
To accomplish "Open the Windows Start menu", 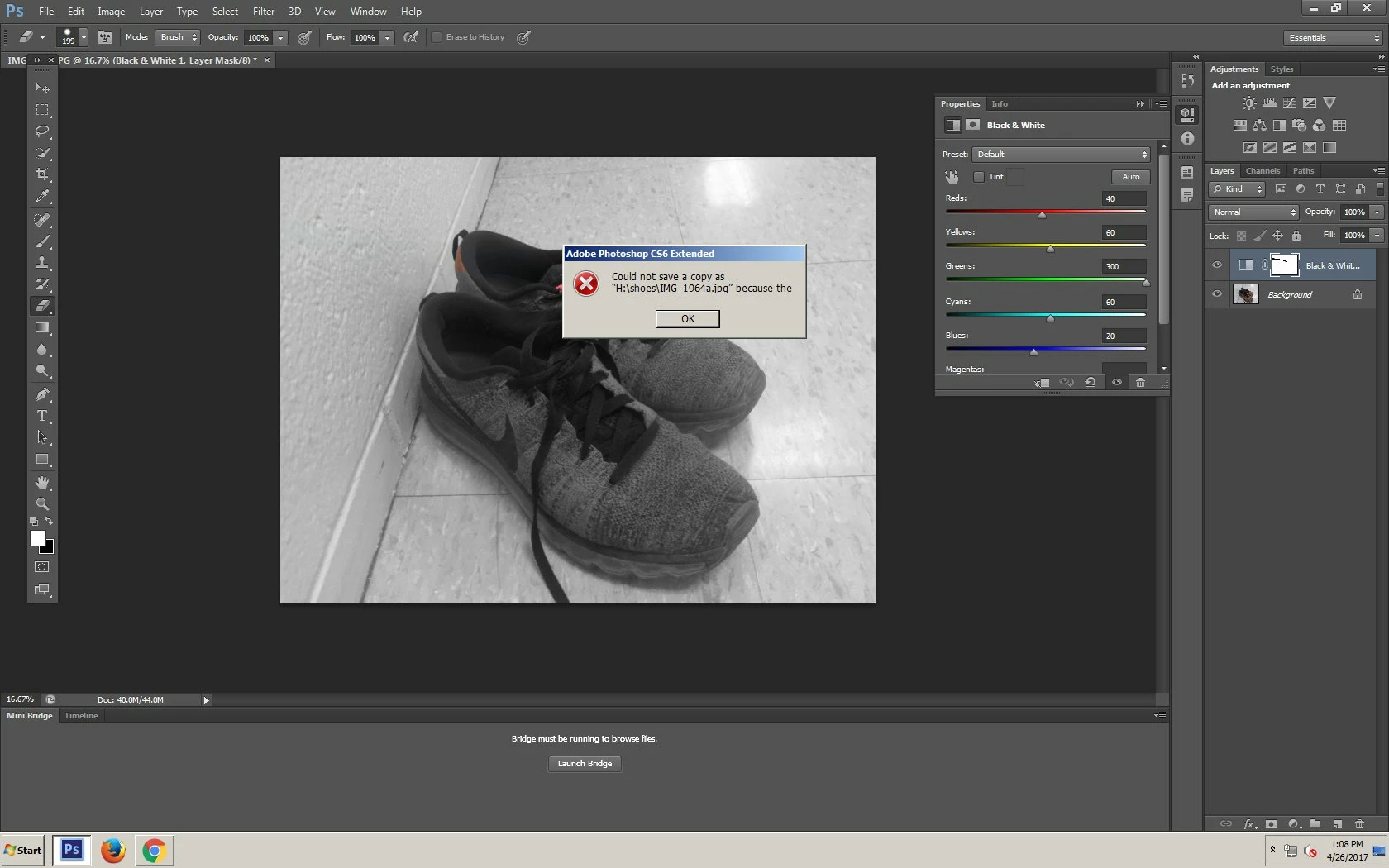I will point(23,851).
